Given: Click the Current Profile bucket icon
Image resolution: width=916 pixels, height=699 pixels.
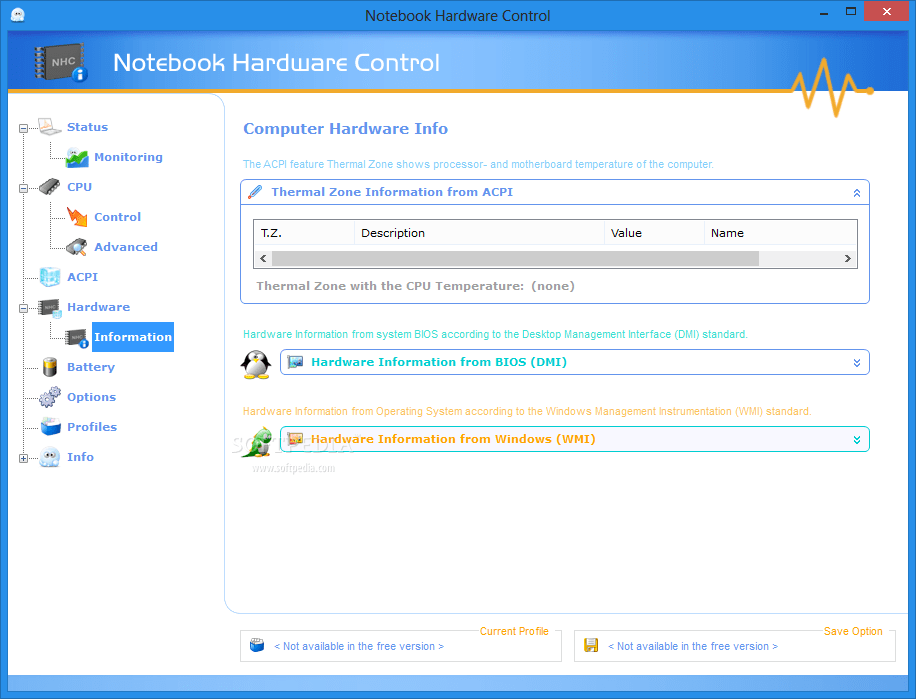Looking at the screenshot, I should 257,645.
